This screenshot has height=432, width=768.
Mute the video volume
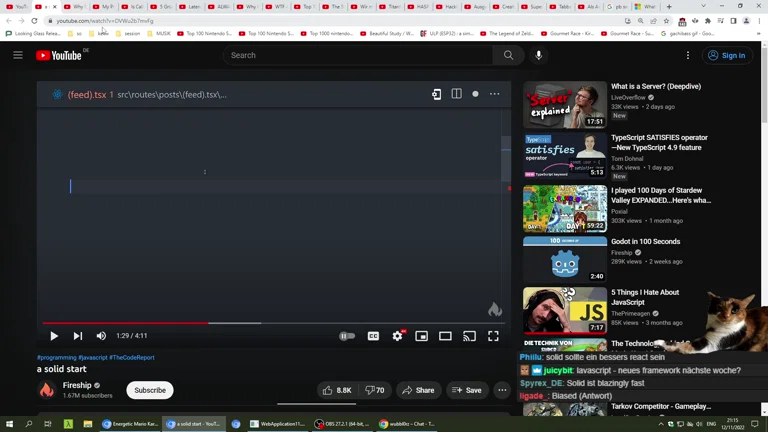(x=101, y=336)
